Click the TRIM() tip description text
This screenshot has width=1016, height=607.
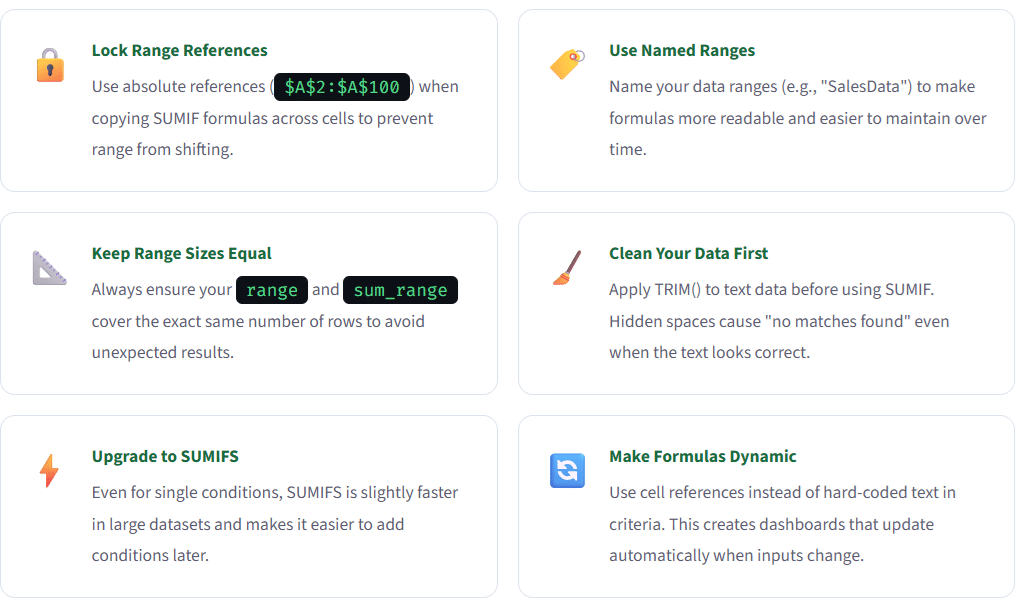tap(779, 321)
